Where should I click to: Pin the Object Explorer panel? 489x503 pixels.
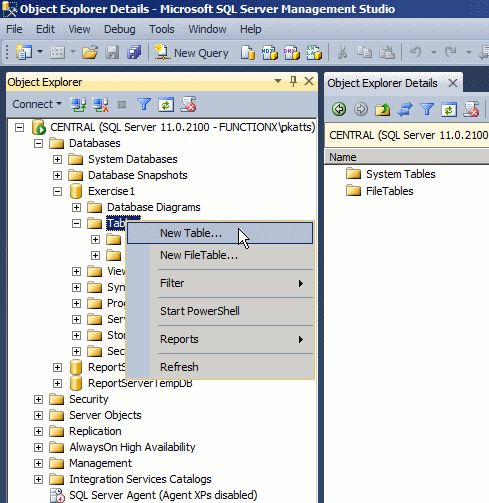pos(293,81)
